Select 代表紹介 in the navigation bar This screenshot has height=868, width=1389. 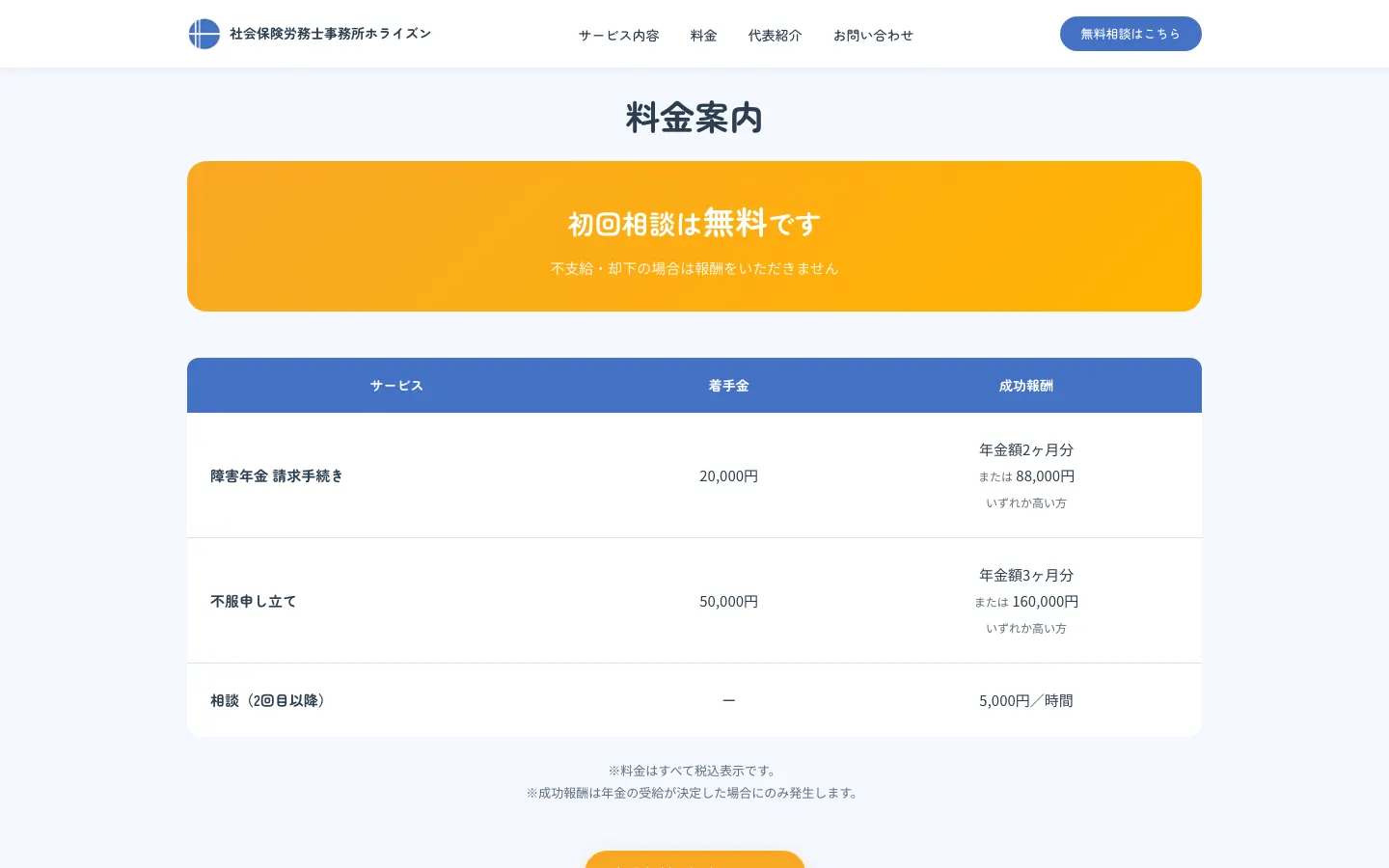[776, 35]
